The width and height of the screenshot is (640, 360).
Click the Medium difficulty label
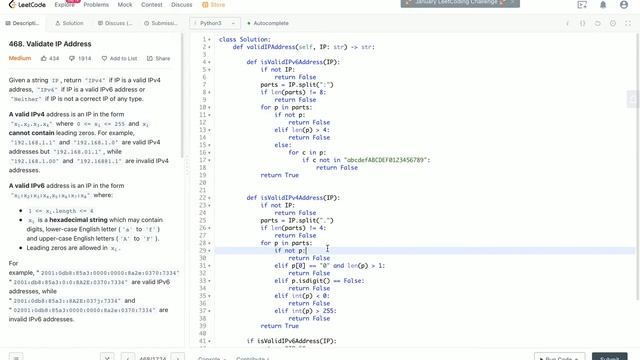(20, 58)
